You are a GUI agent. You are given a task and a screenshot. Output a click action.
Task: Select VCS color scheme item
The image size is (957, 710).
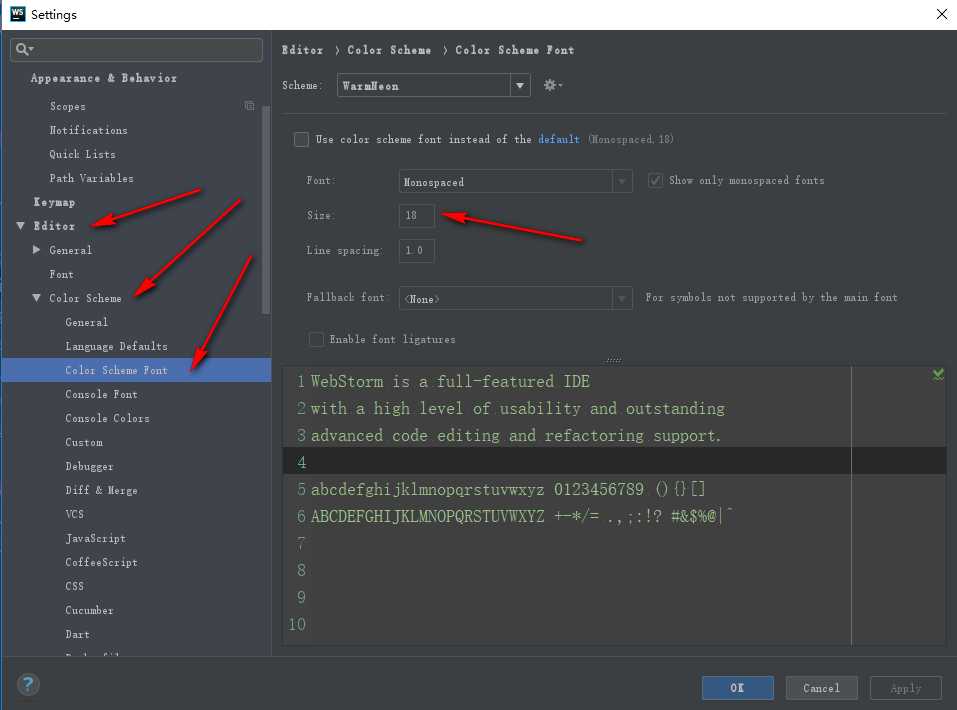(x=74, y=514)
